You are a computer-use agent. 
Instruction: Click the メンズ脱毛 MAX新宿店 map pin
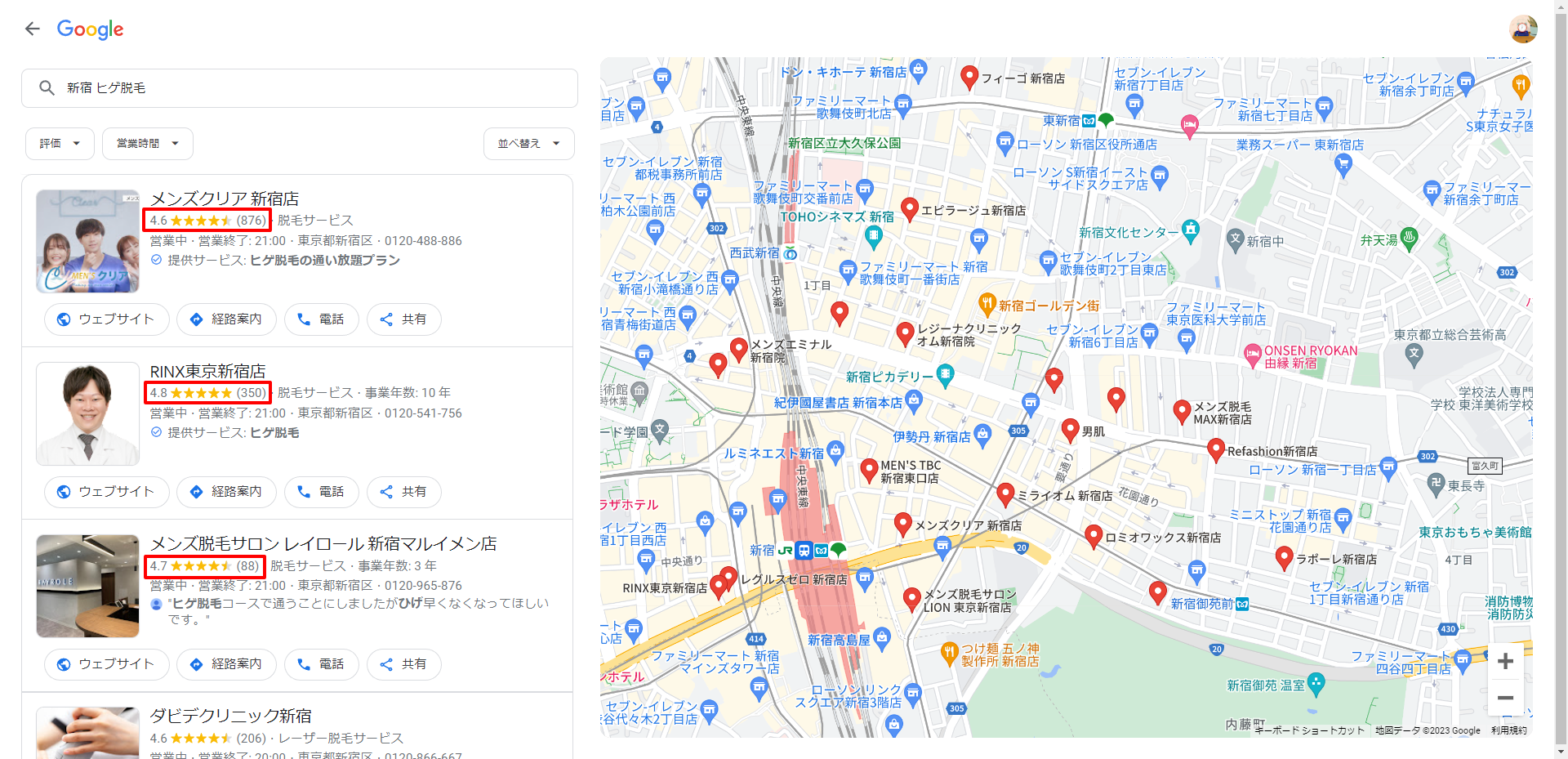[1181, 412]
